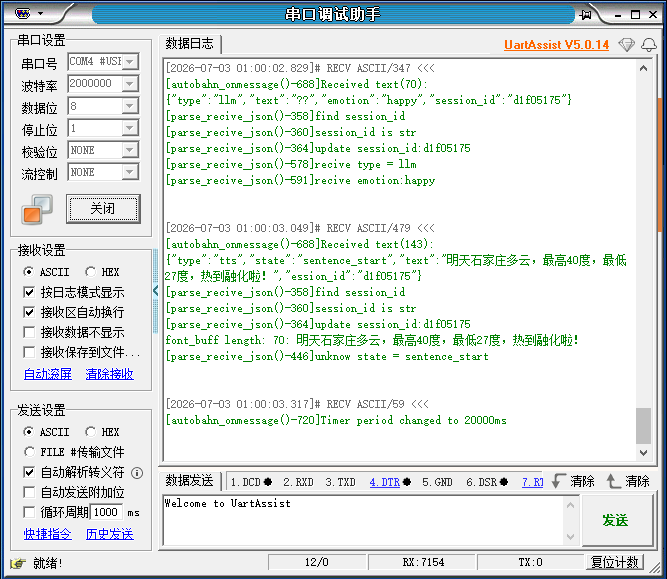Click the 复位计数 reset counter button
The height and width of the screenshot is (579, 667).
(x=615, y=562)
